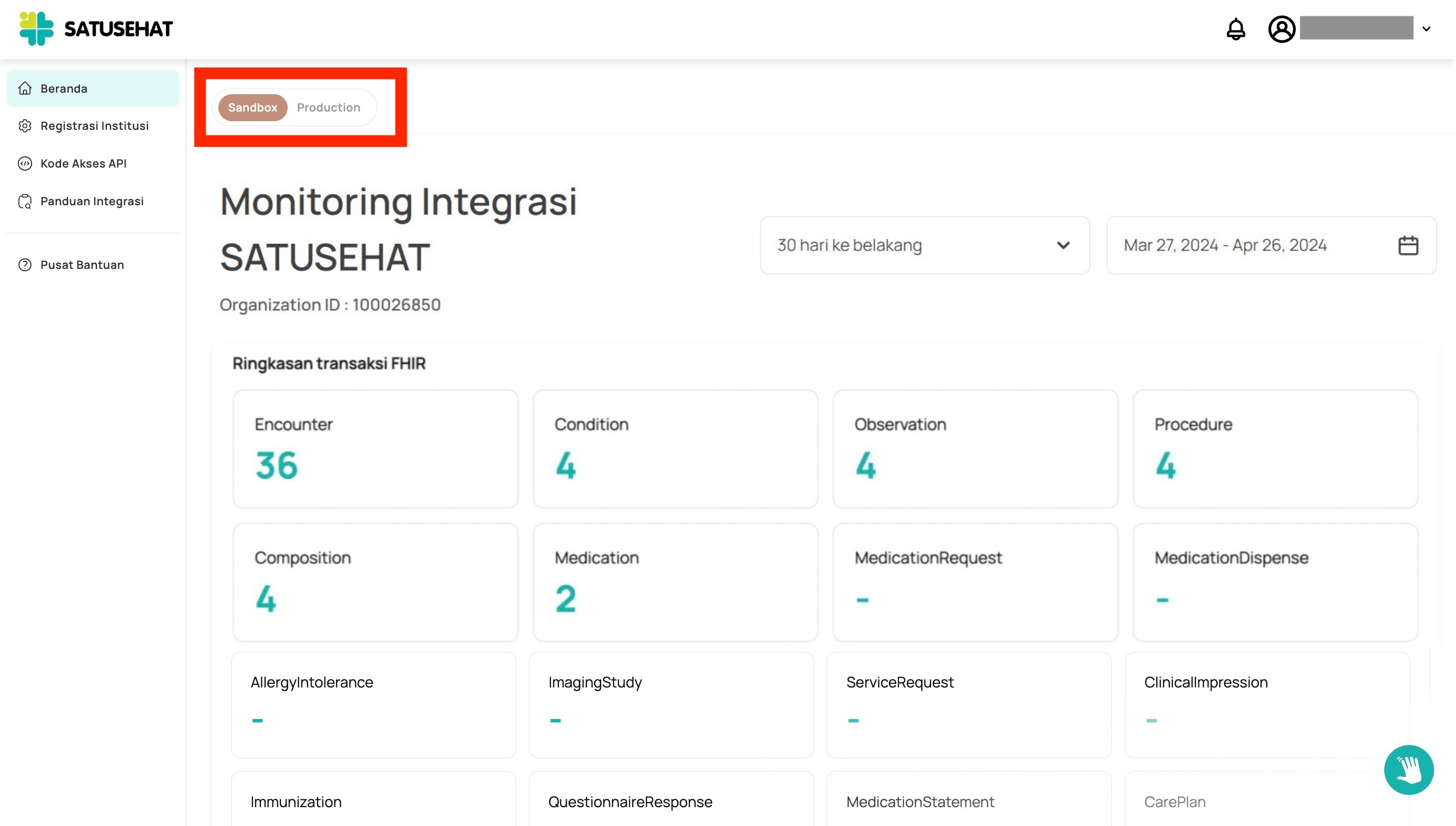Open the Composition card
Viewport: 1456px width, 826px height.
(x=375, y=582)
